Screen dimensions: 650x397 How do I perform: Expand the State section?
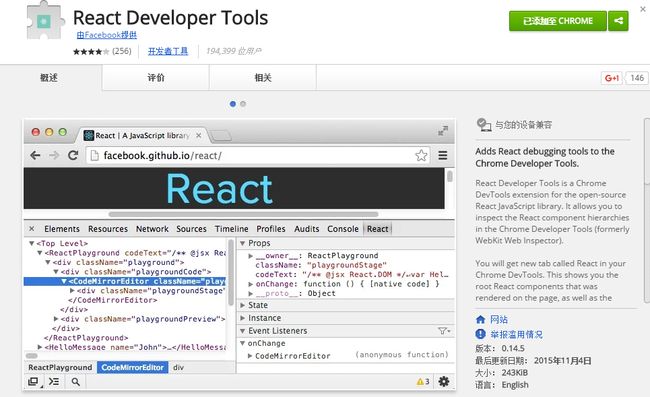(x=243, y=305)
